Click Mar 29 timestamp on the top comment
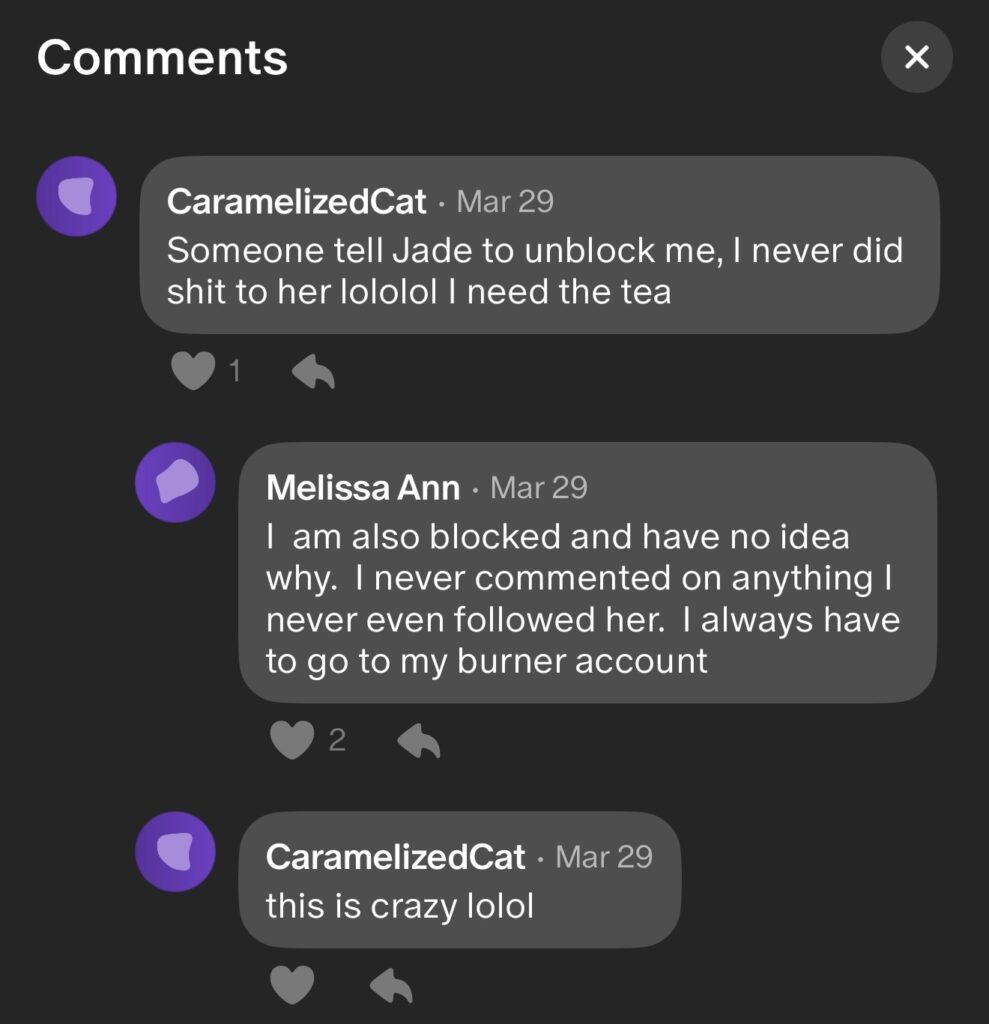Screen dimensions: 989x1024 [505, 202]
